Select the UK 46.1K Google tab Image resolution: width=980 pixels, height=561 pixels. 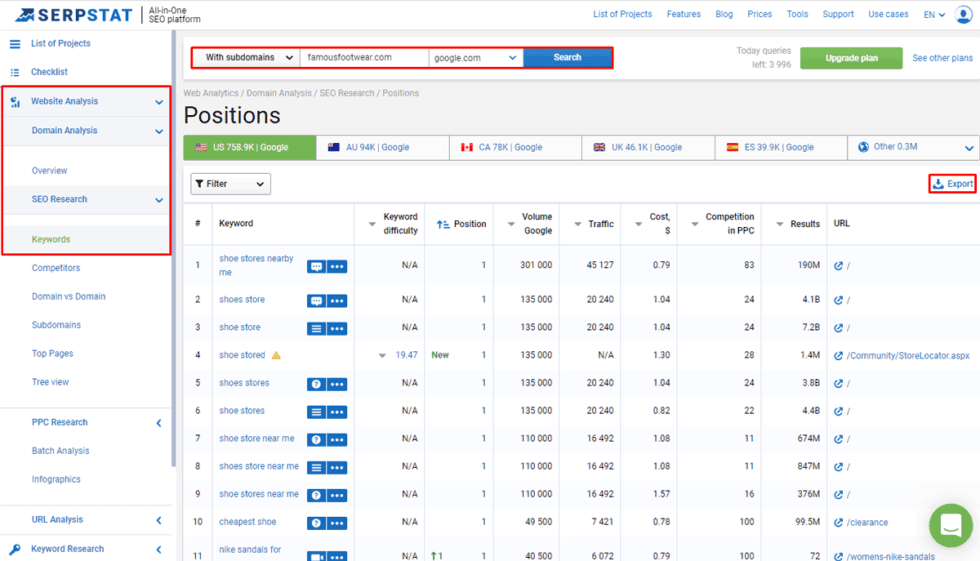tap(647, 147)
